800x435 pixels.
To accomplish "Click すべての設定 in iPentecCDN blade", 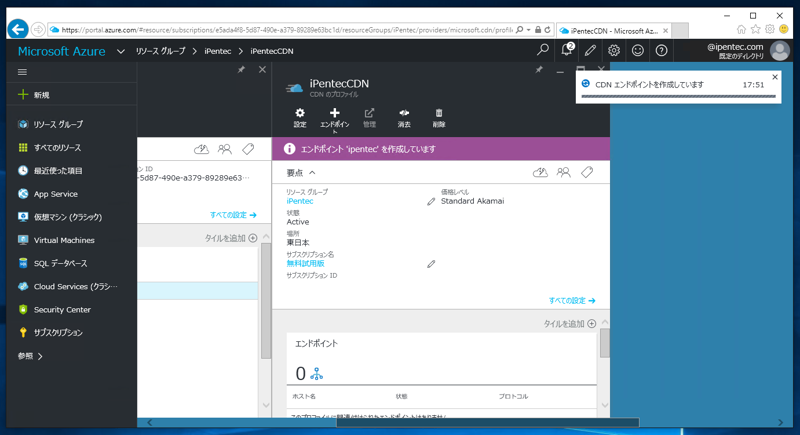I will point(572,300).
